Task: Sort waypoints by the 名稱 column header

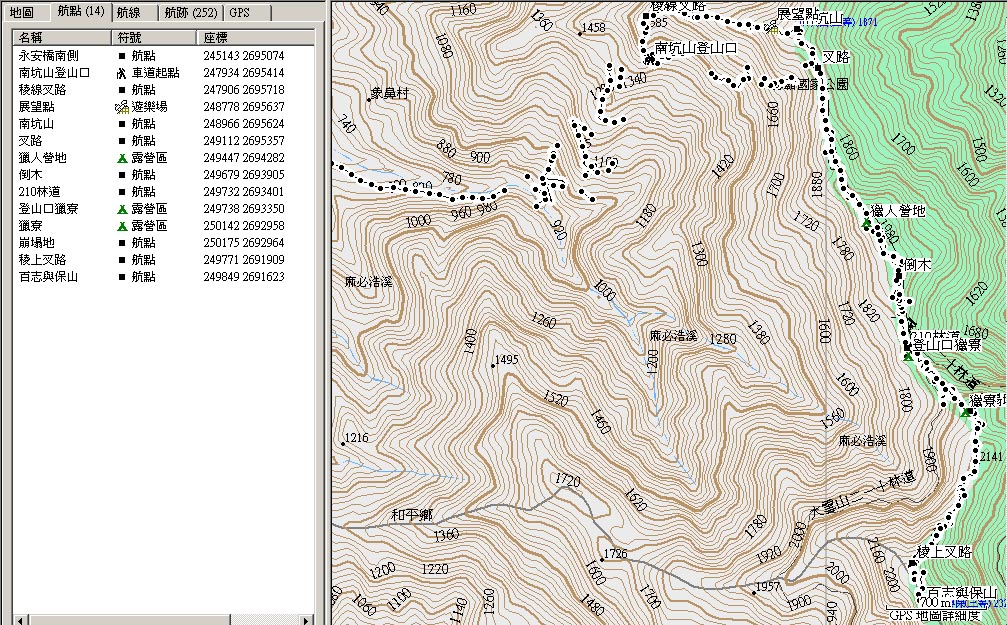Action: pos(62,37)
